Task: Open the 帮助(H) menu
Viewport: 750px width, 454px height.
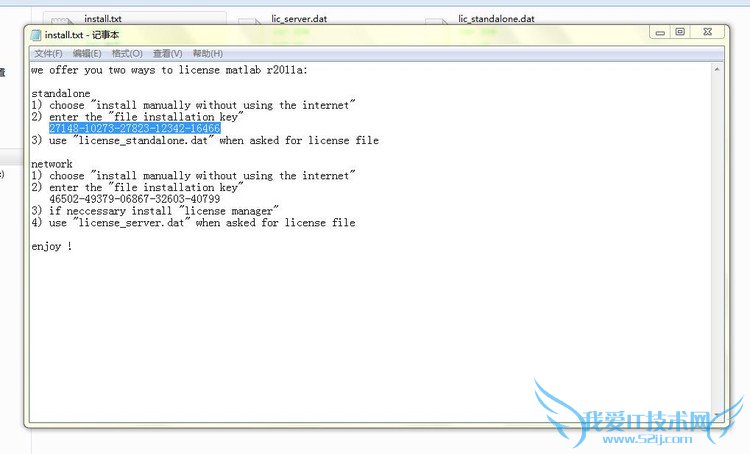Action: click(208, 54)
